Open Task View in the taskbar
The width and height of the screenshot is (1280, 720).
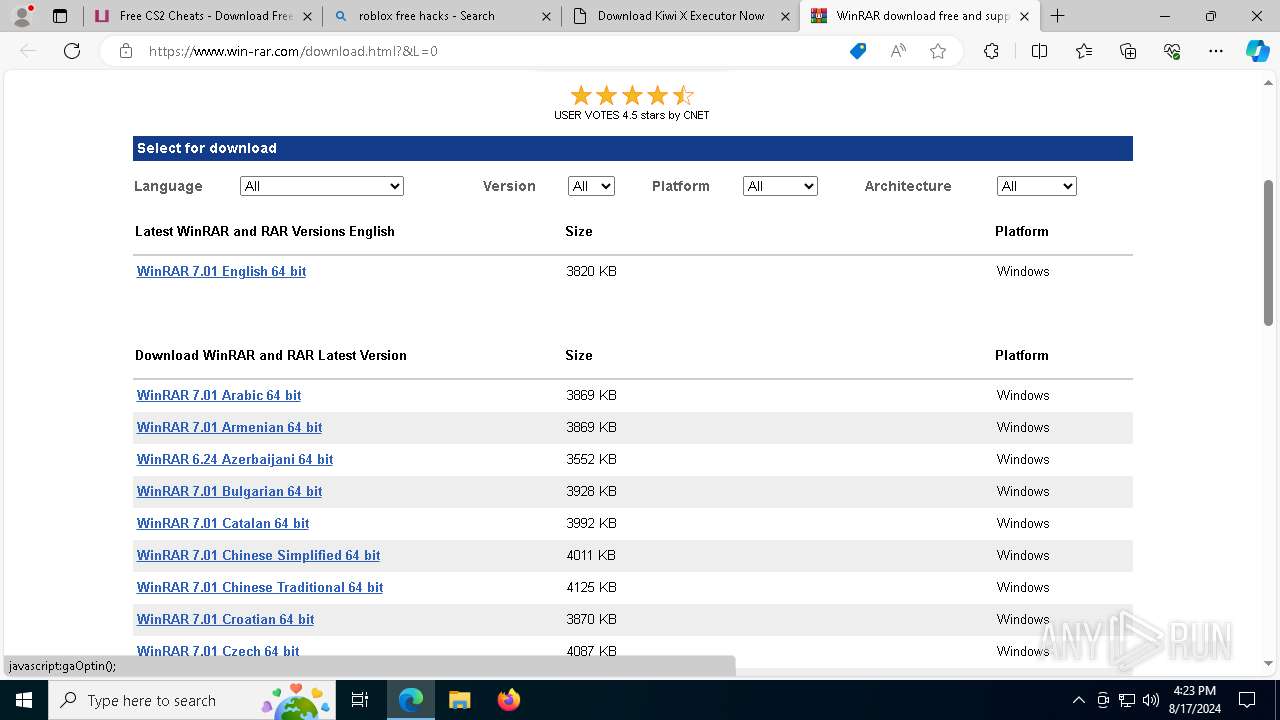pyautogui.click(x=360, y=700)
